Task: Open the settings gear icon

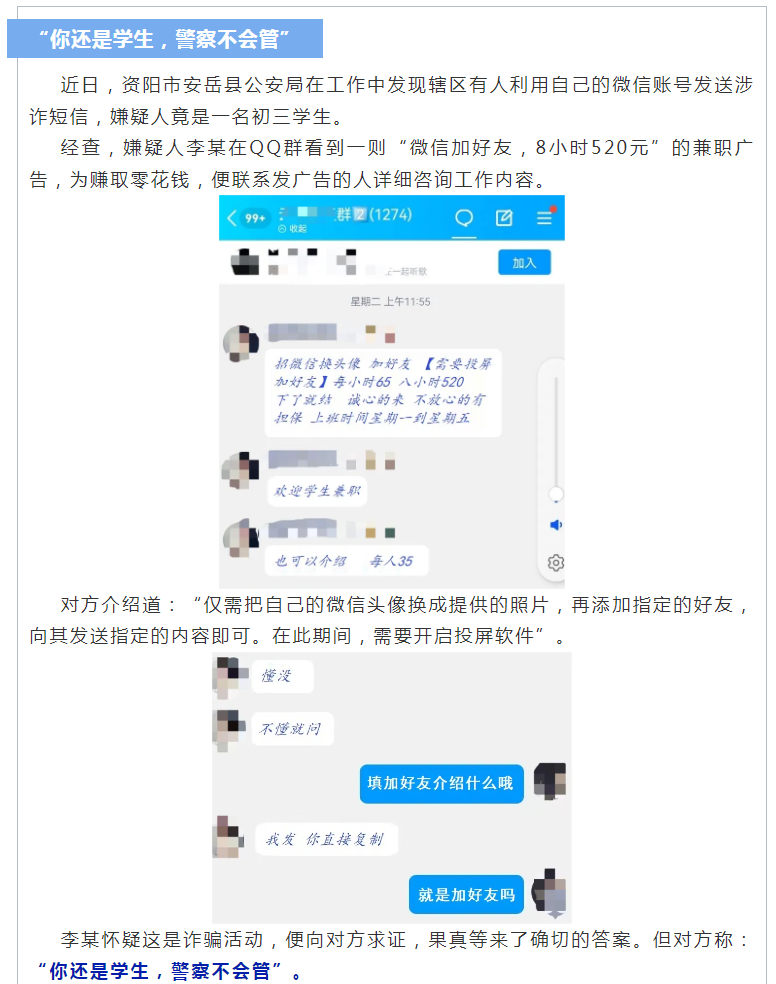Action: coord(556,562)
